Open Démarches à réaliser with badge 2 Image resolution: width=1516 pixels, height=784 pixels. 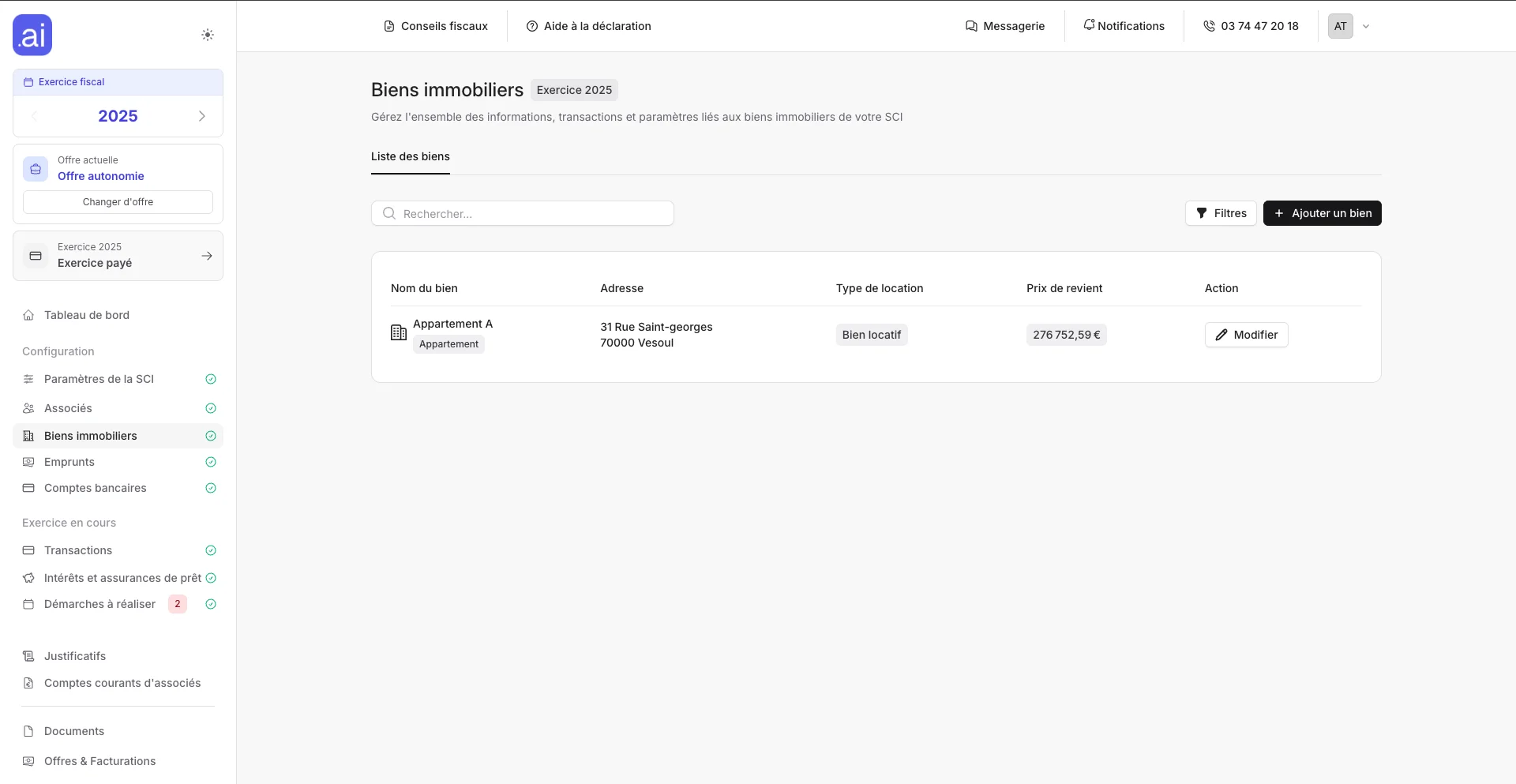click(99, 604)
